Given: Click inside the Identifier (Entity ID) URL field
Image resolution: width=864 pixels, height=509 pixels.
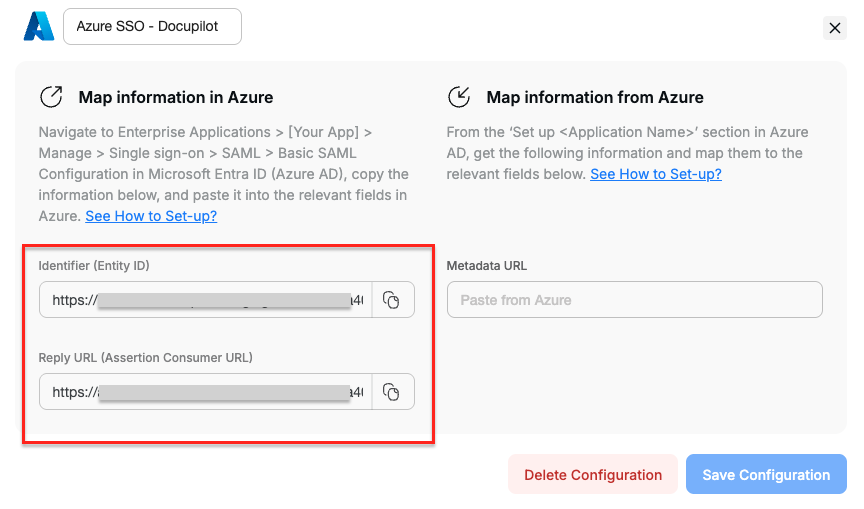Looking at the screenshot, I should click(x=205, y=300).
